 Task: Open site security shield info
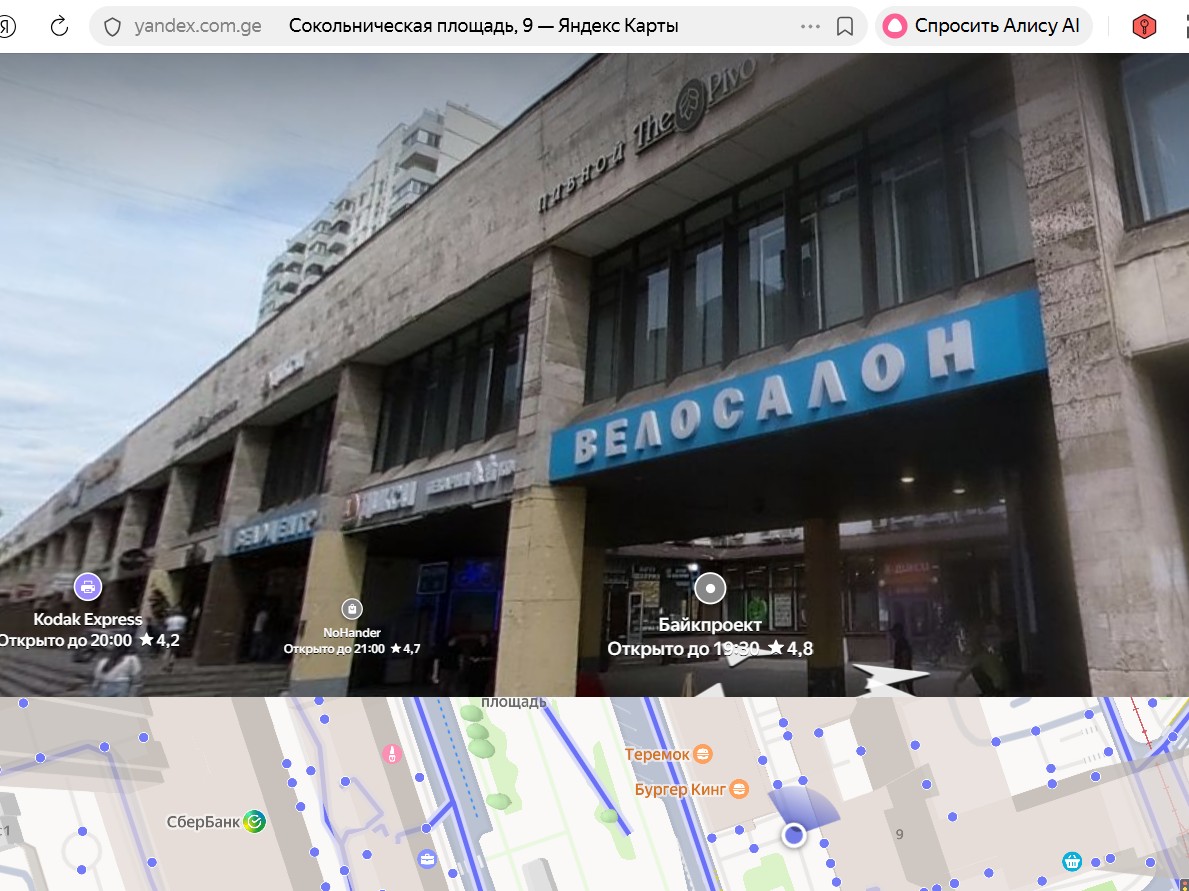pos(112,27)
